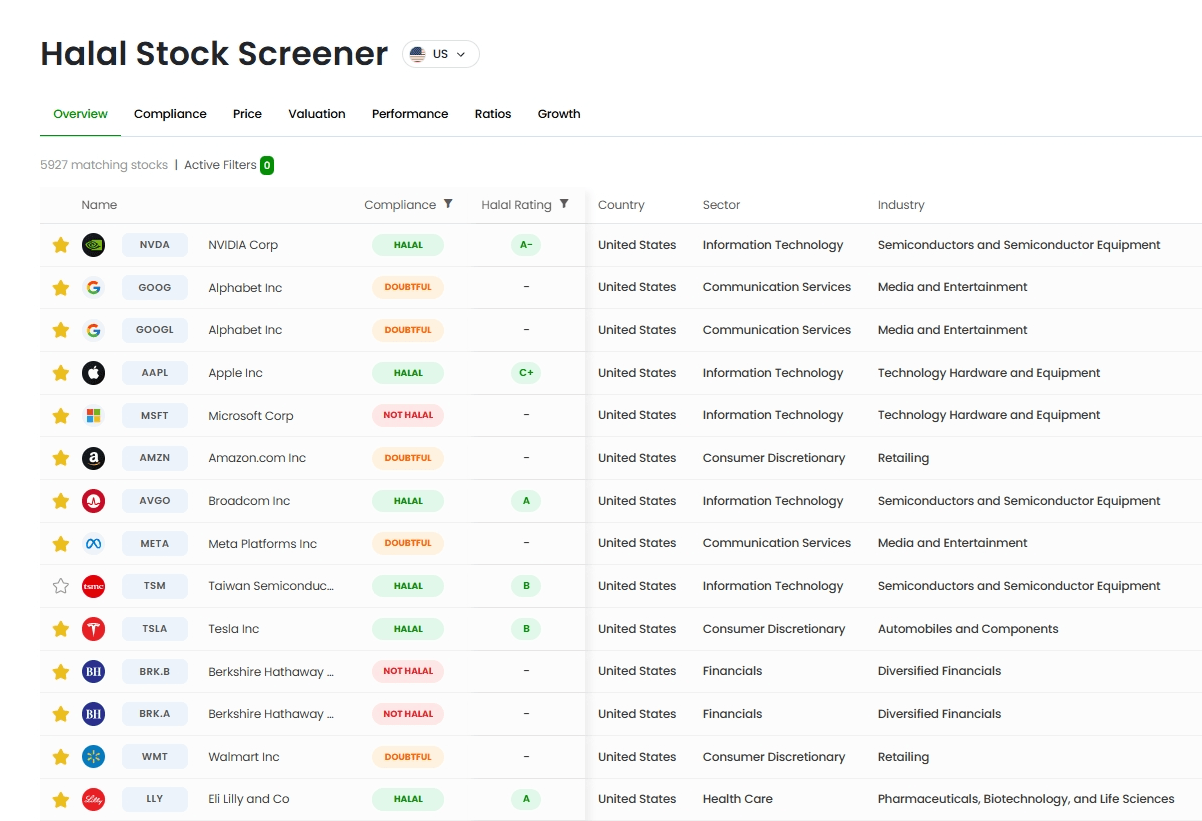Click the NVIDIA company logo icon
Image resolution: width=1202 pixels, height=821 pixels.
tap(93, 245)
